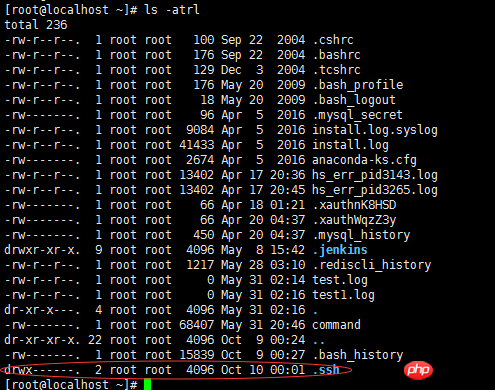Click the time 00:27
The width and height of the screenshot is (495, 390).
(287, 355)
